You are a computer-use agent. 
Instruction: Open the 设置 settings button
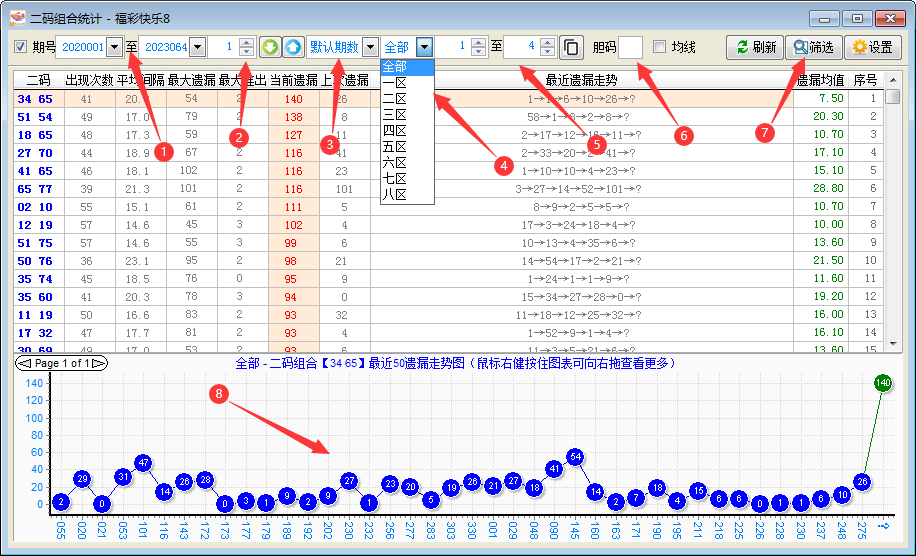[871, 47]
